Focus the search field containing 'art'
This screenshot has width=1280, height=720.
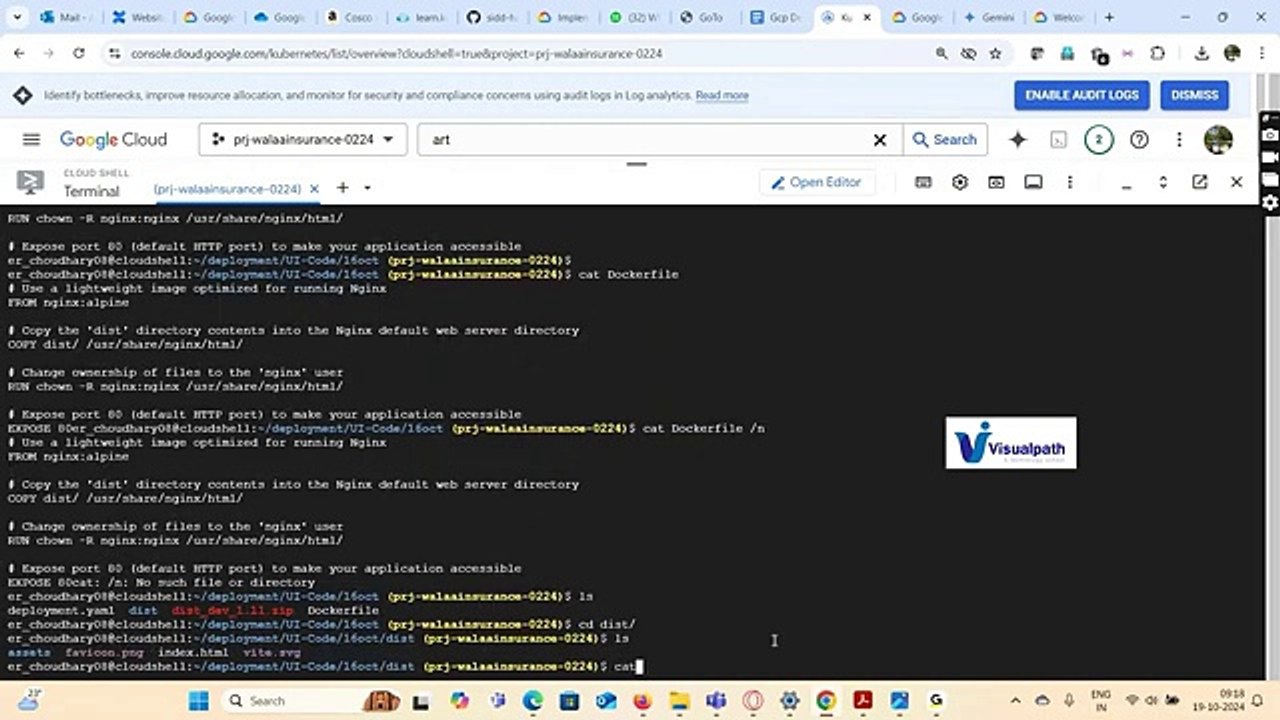pyautogui.click(x=646, y=140)
